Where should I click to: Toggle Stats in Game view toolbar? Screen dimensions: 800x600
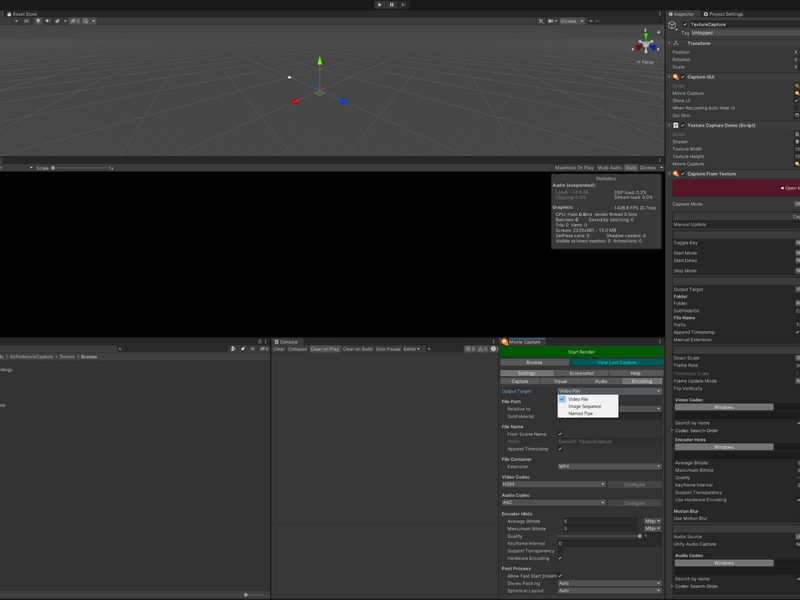coord(631,168)
